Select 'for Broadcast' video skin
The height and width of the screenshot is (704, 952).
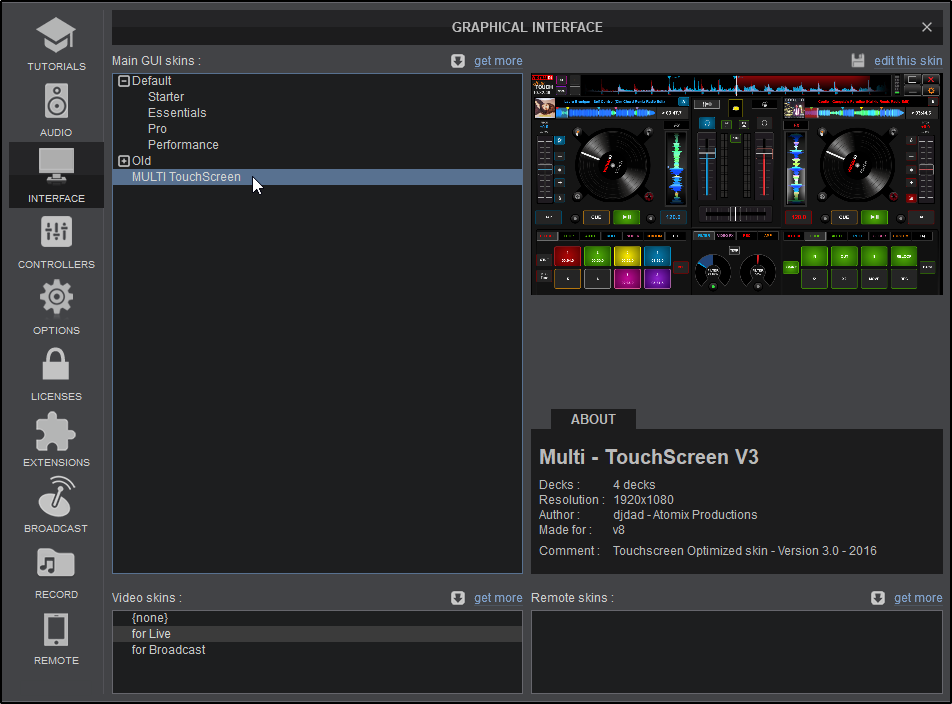[168, 650]
